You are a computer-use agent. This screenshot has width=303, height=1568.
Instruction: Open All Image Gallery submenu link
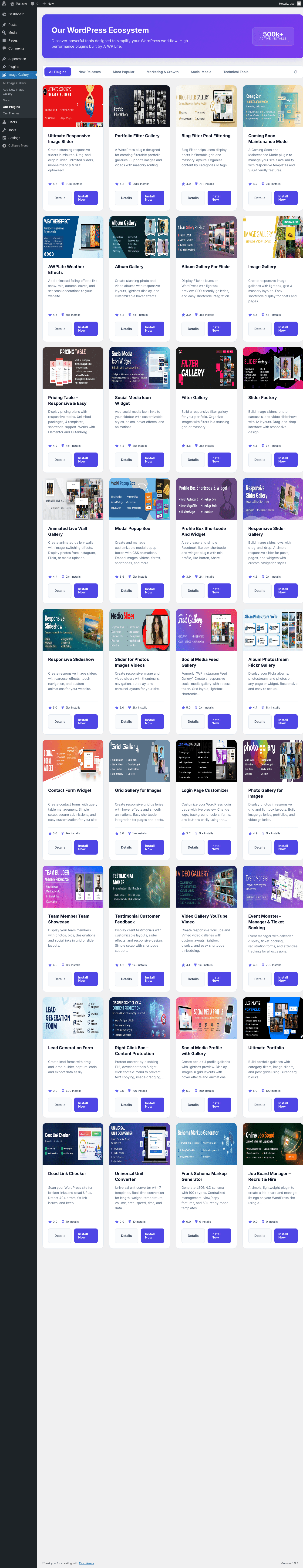click(14, 83)
